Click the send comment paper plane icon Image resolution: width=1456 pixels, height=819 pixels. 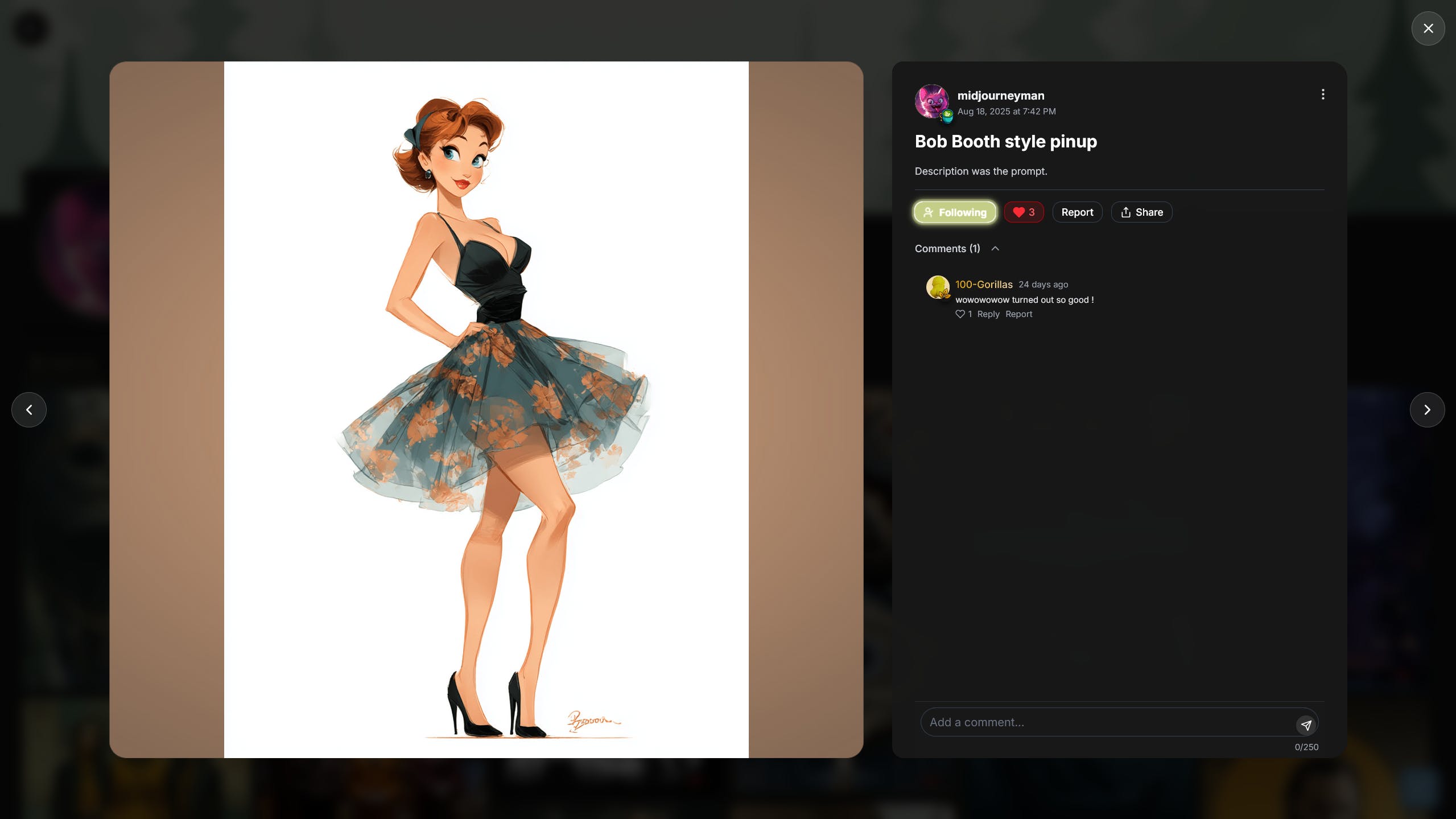tap(1306, 725)
